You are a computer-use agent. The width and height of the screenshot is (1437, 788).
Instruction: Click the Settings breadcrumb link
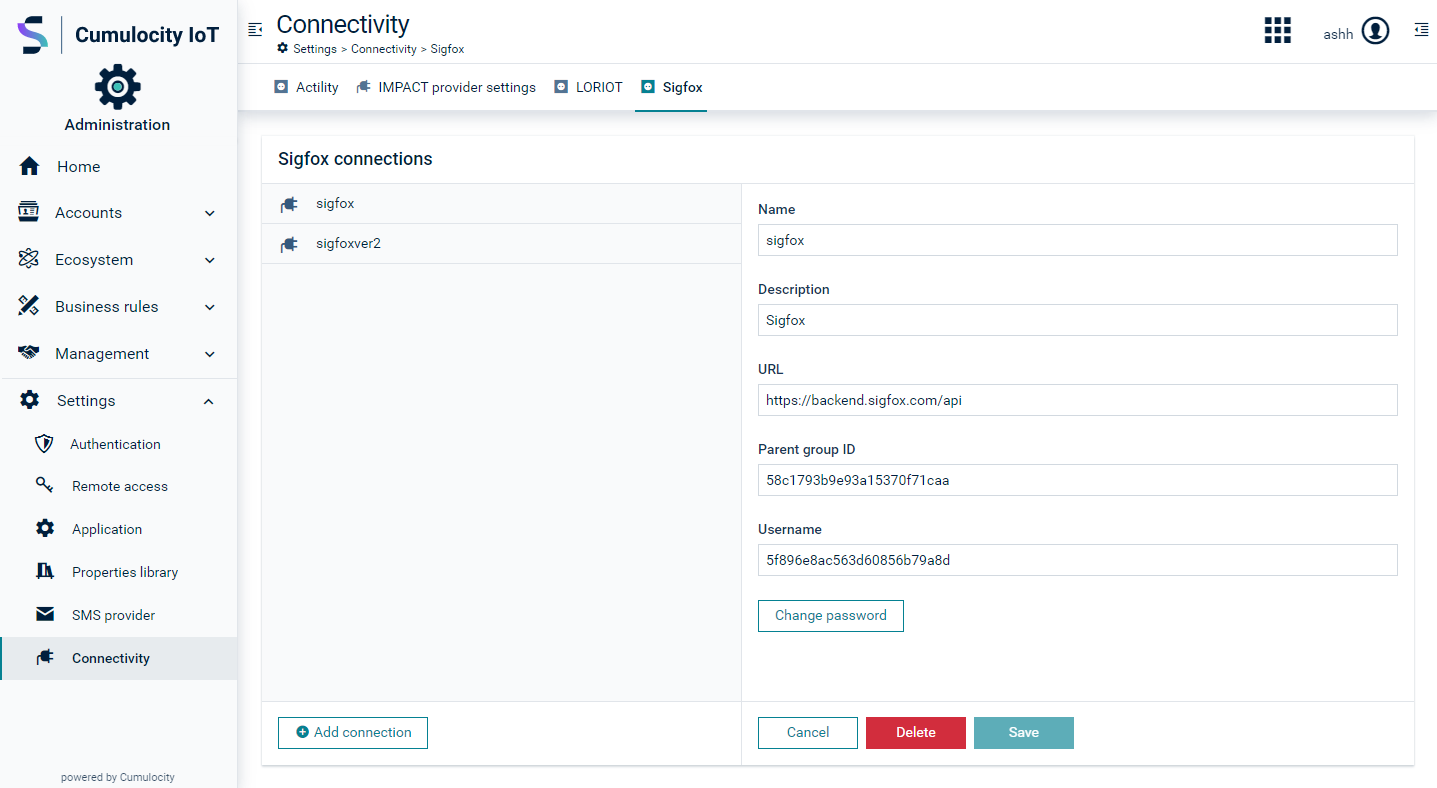click(x=315, y=49)
